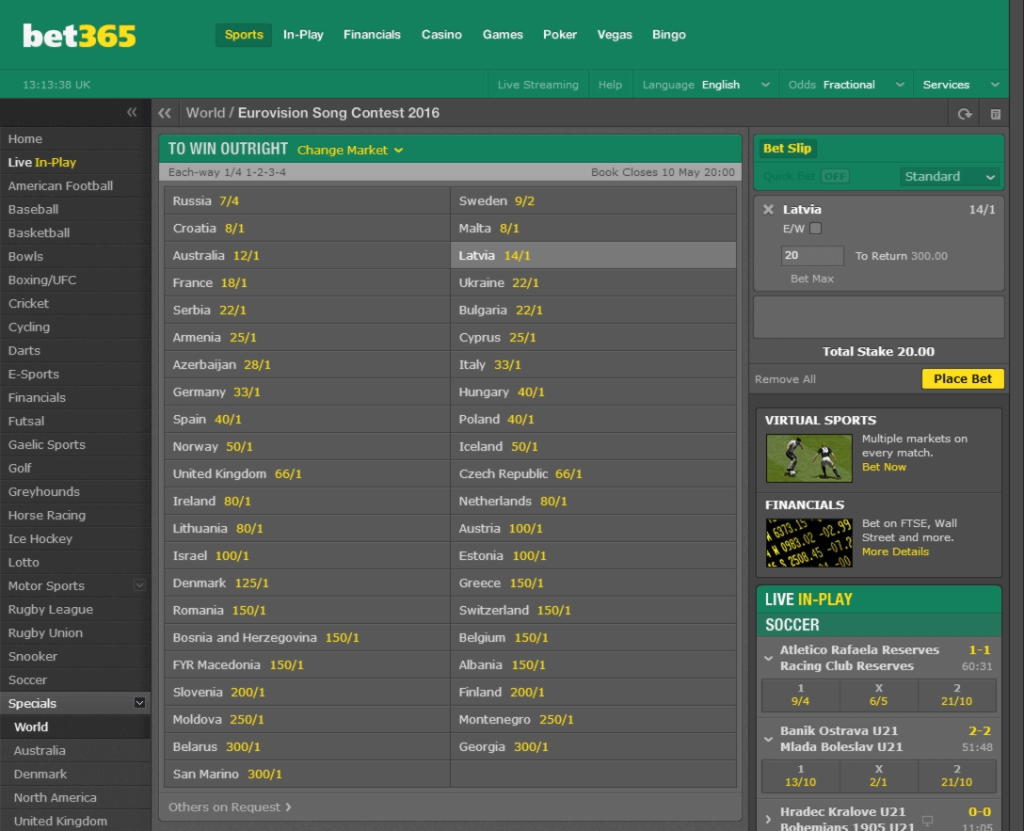Viewport: 1024px width, 831px height.
Task: Select Georgia at 300/1
Action: click(593, 747)
